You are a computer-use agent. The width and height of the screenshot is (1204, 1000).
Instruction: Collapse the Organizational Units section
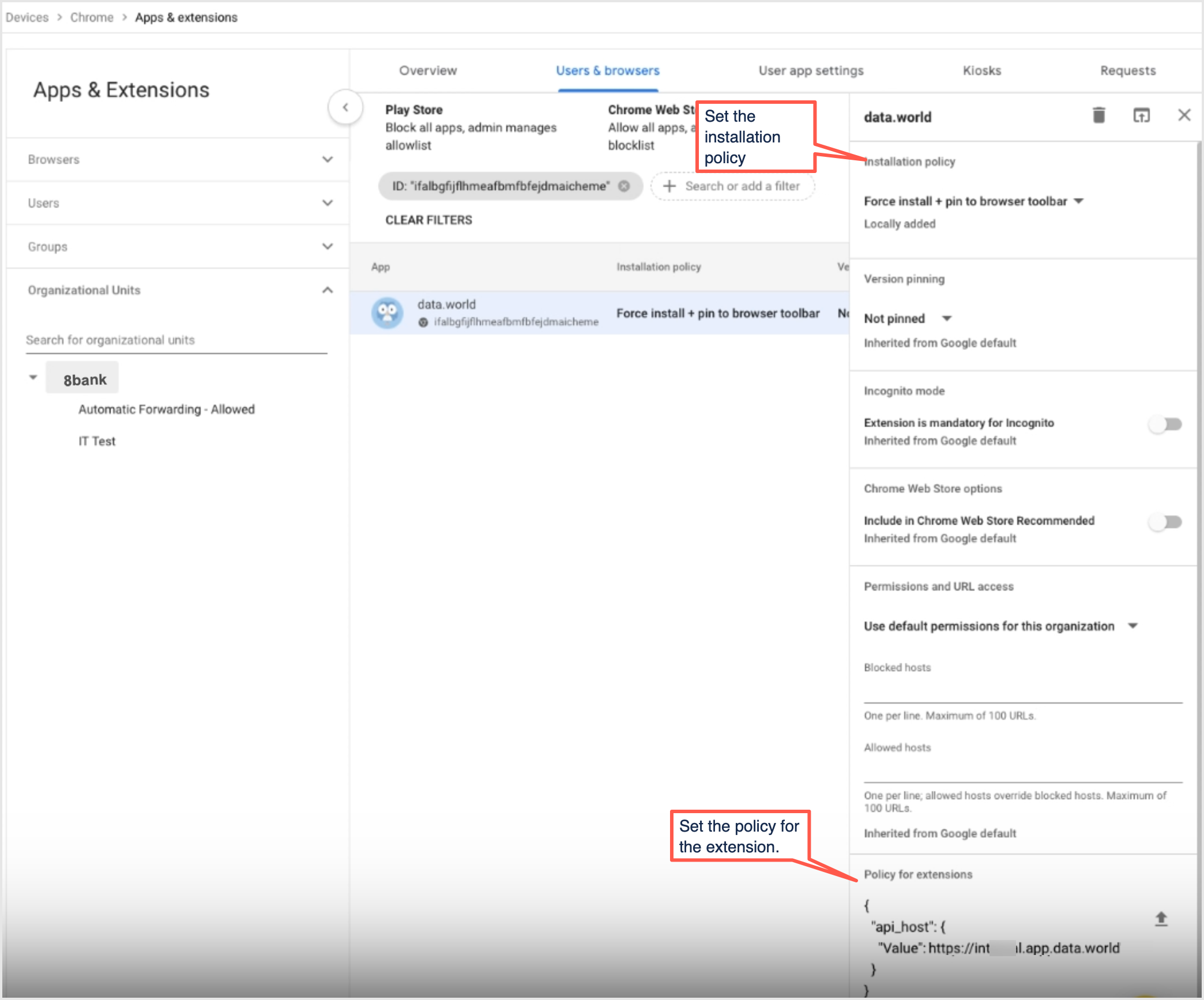pos(178,290)
